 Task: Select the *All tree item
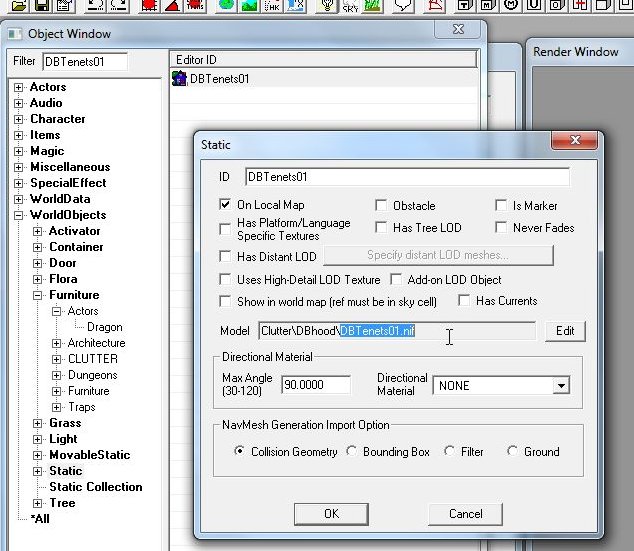[40, 519]
